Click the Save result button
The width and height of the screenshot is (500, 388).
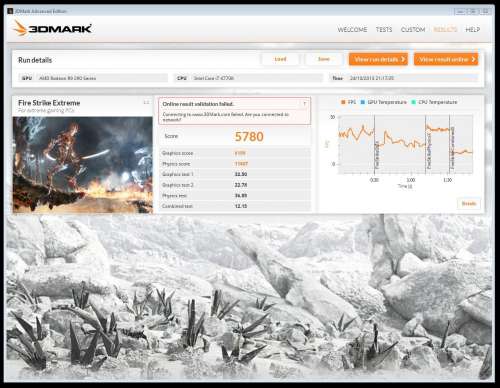(x=324, y=59)
